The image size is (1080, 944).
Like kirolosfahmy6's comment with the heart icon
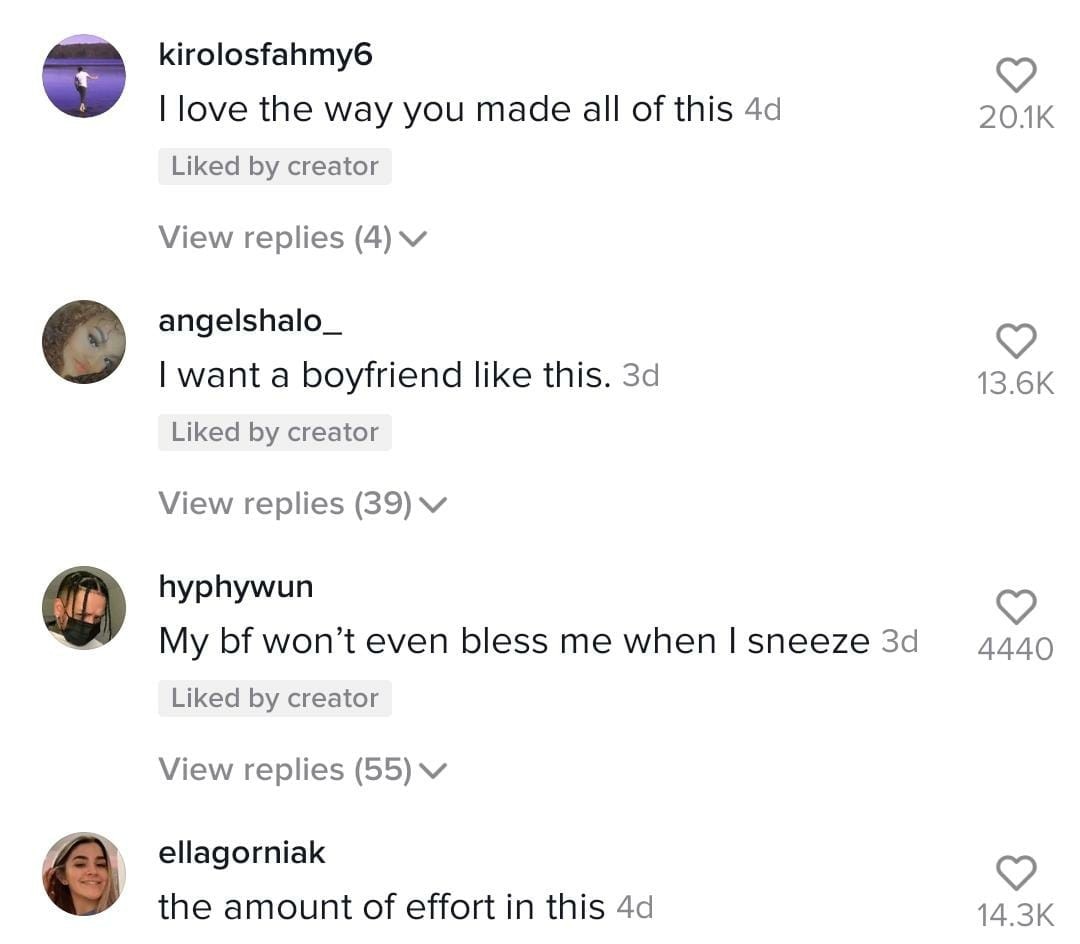coord(1016,75)
